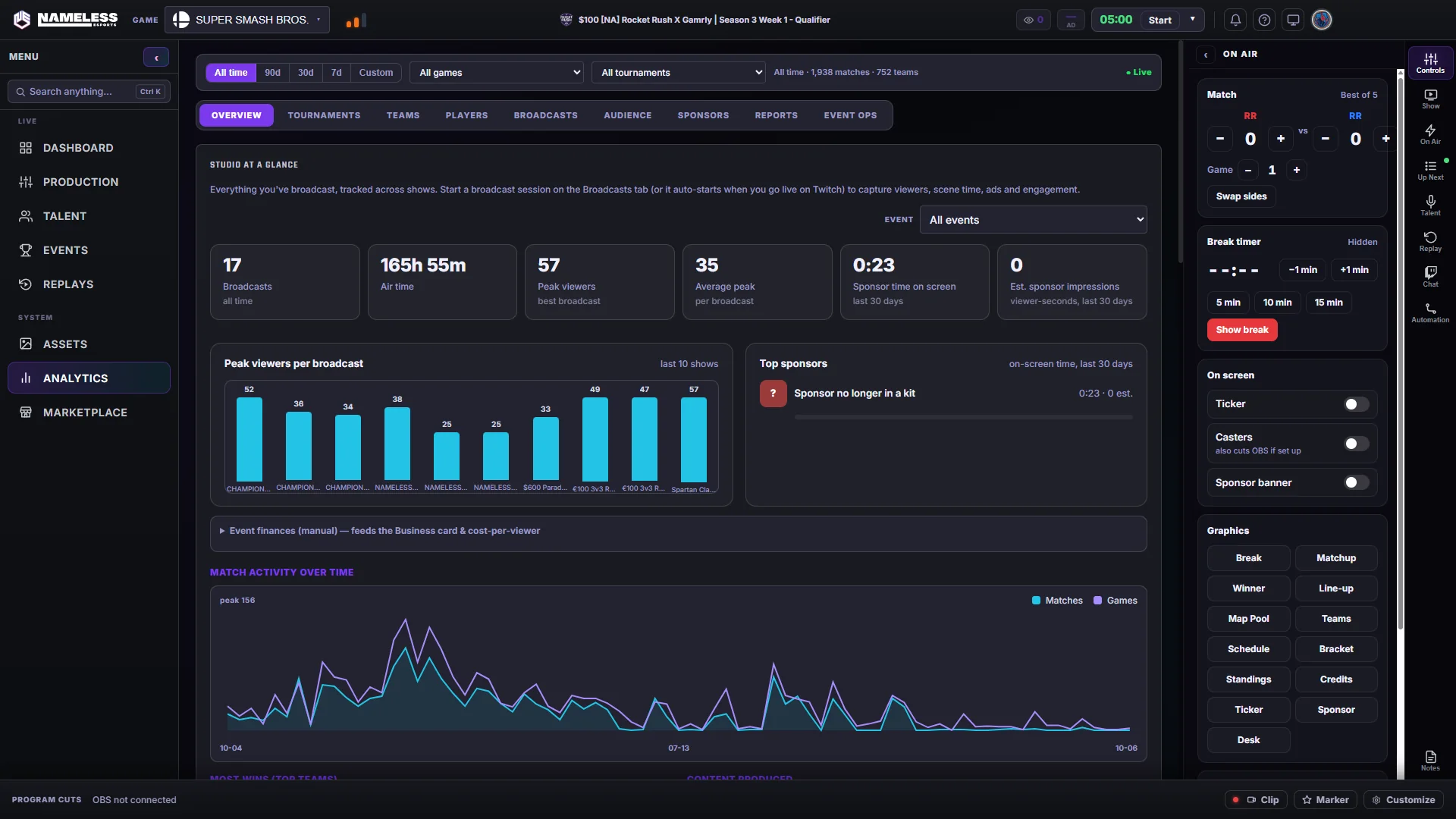
Task: Toggle the Ticker on-screen switch
Action: [x=1357, y=404]
